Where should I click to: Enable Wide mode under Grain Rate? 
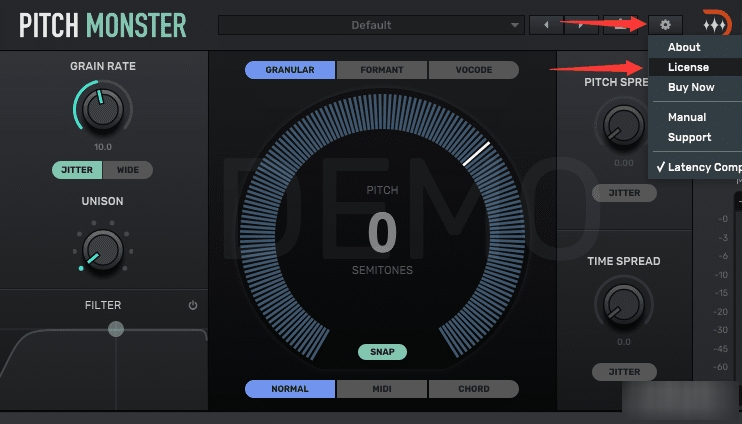tap(128, 170)
